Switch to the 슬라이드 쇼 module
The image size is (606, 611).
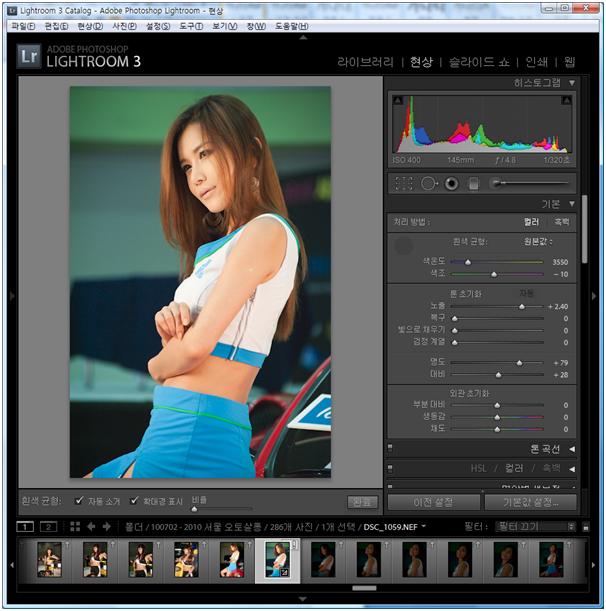click(479, 62)
